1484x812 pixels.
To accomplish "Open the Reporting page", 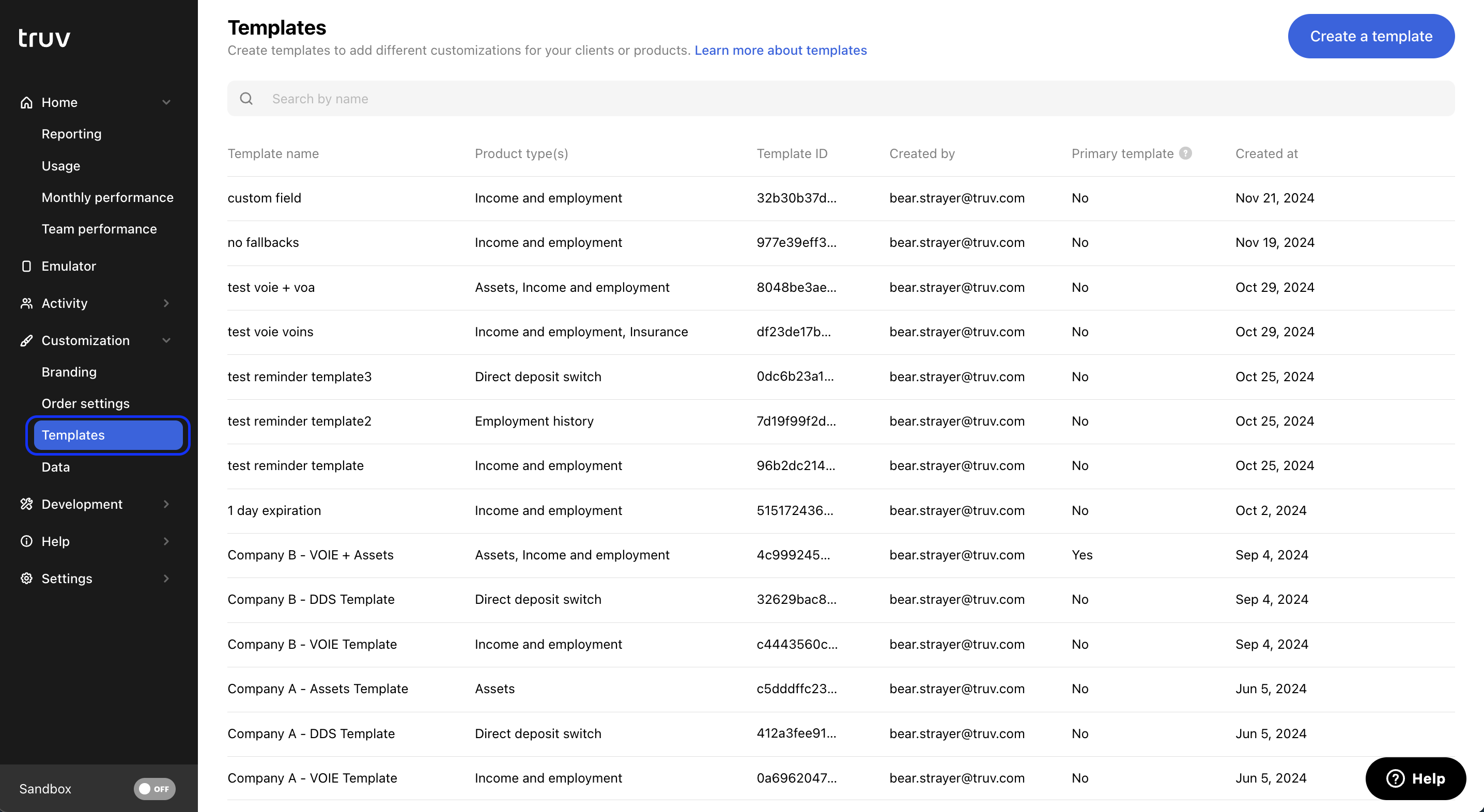I will click(71, 134).
